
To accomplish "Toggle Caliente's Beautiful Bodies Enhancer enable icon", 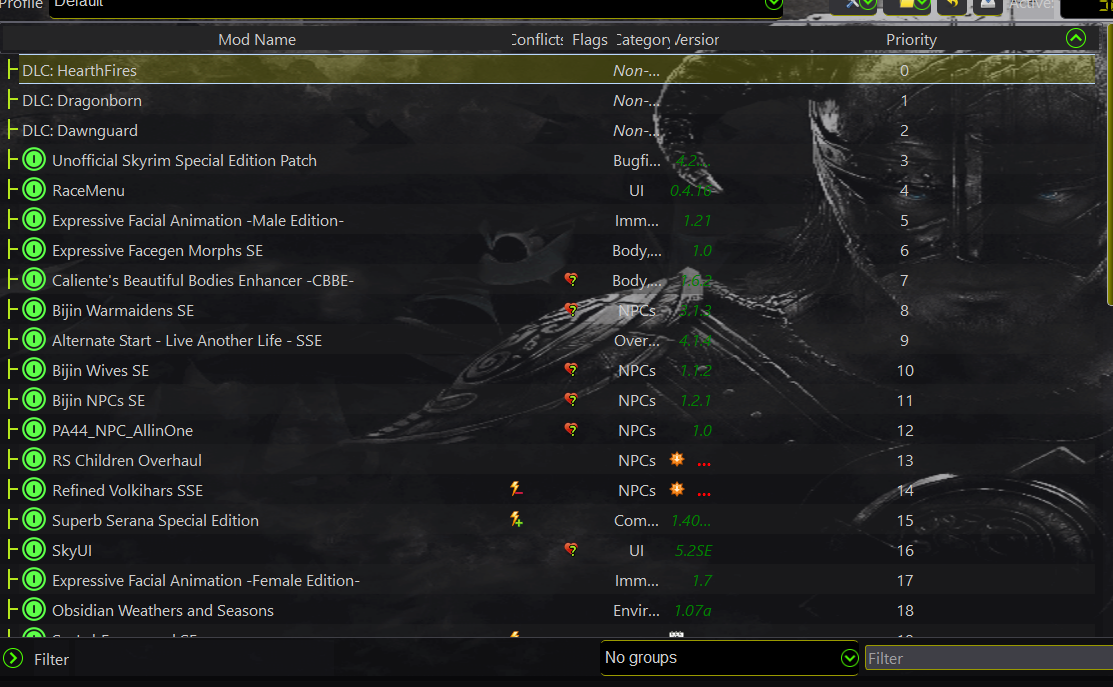I will (33, 280).
